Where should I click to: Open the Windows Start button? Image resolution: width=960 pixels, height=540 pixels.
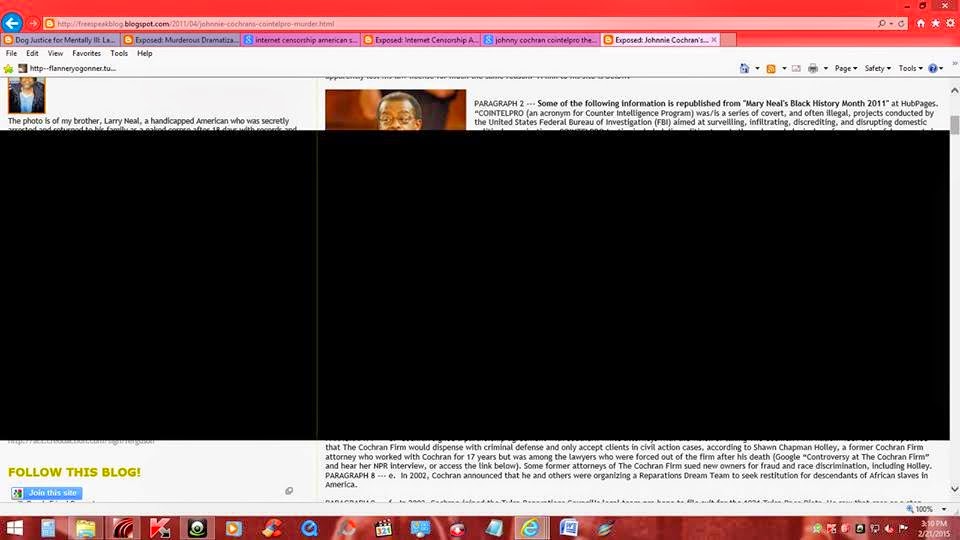(x=14, y=528)
